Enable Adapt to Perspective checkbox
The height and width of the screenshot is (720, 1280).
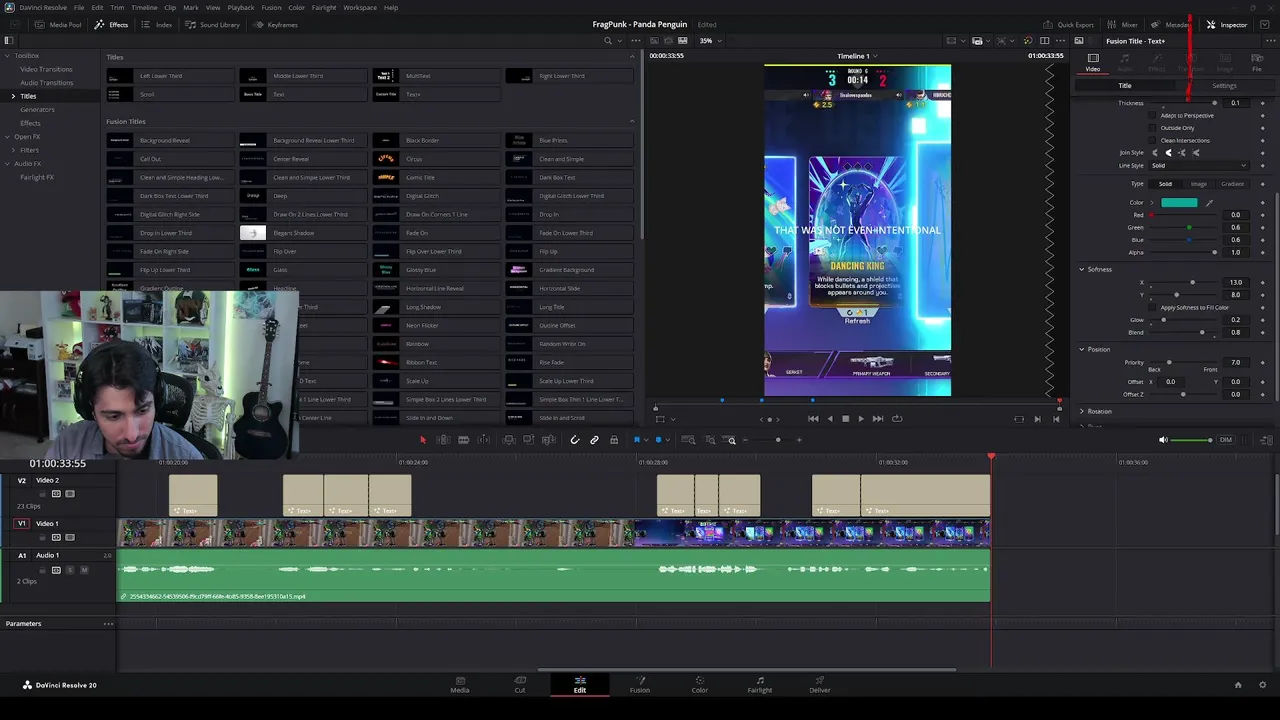click(x=1153, y=116)
